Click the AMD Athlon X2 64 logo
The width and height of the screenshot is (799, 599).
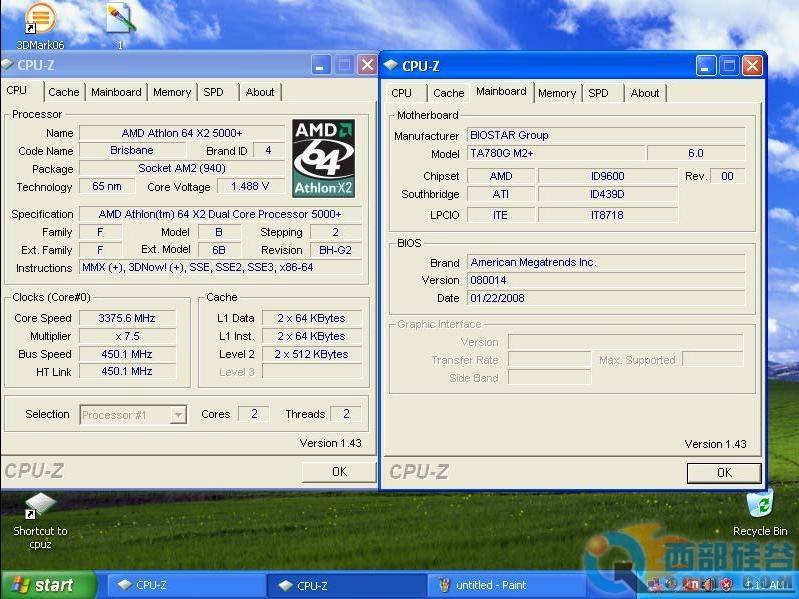click(x=324, y=158)
